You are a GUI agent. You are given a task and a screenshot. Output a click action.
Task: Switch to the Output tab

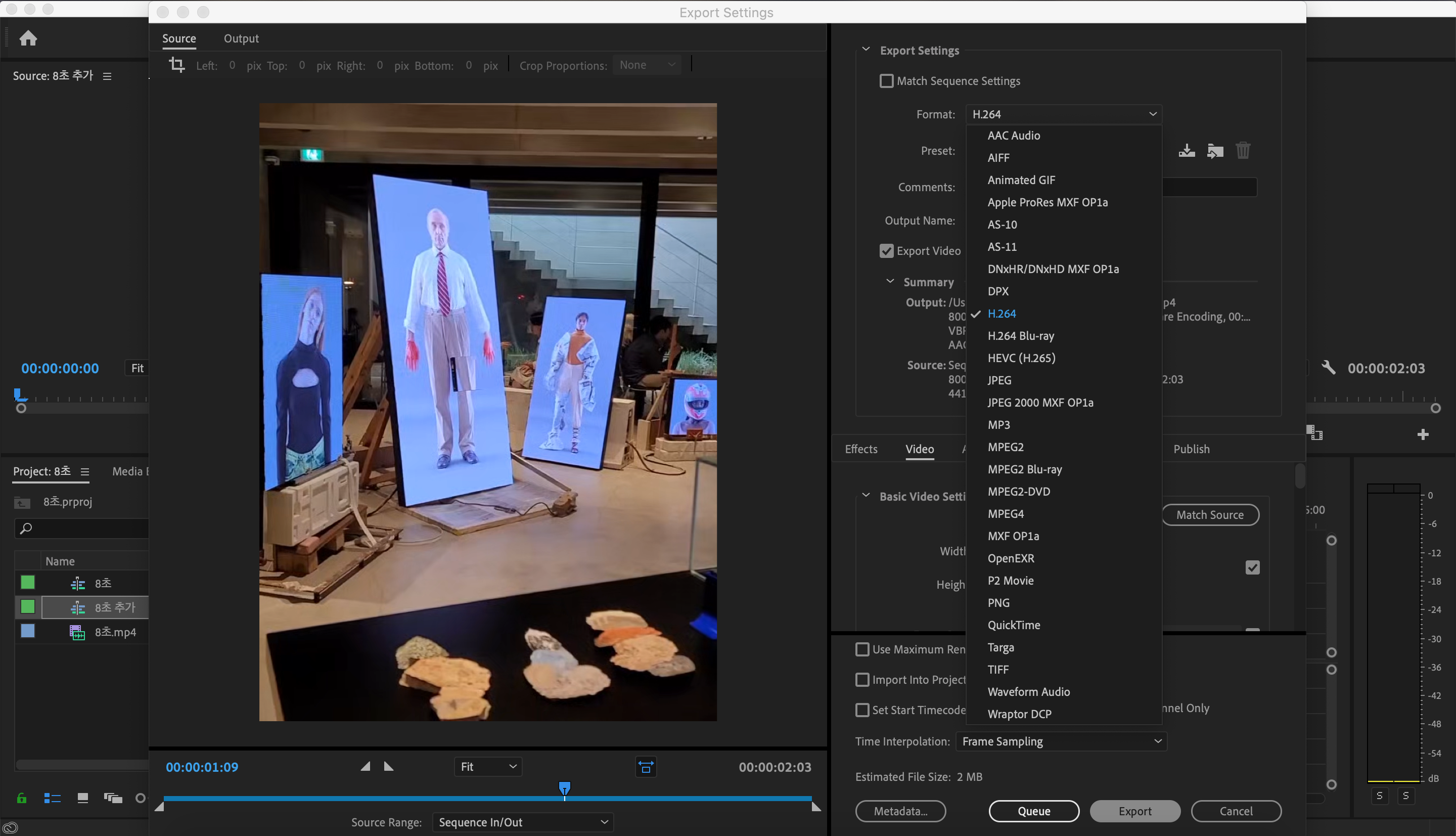click(241, 38)
